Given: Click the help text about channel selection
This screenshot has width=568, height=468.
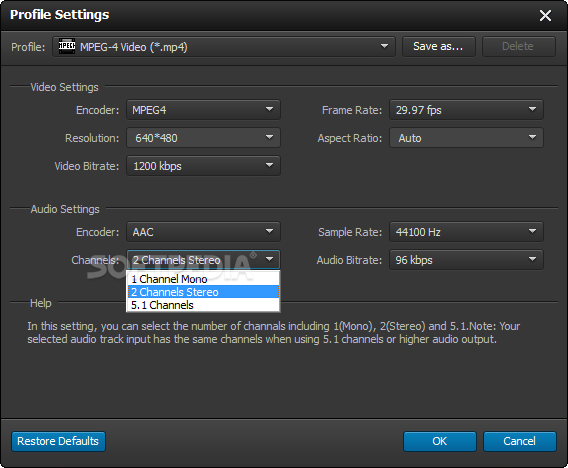Looking at the screenshot, I should click(x=273, y=333).
